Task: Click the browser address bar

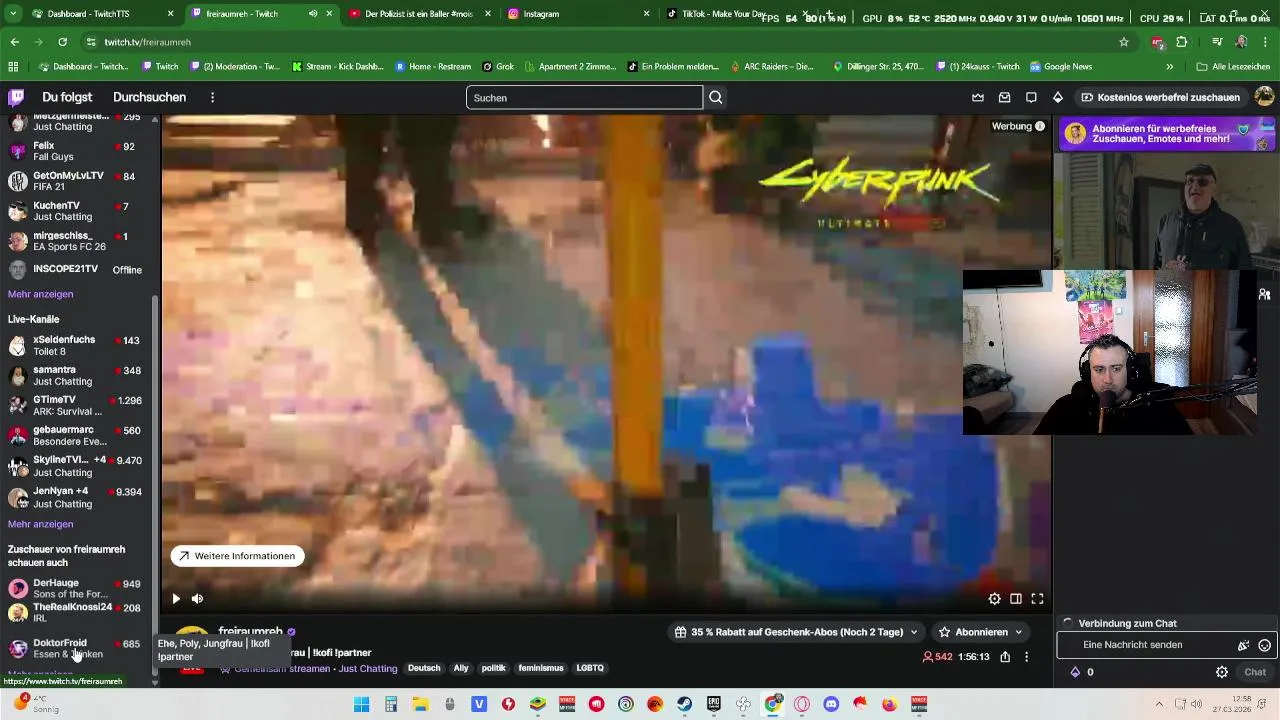Action: point(600,42)
